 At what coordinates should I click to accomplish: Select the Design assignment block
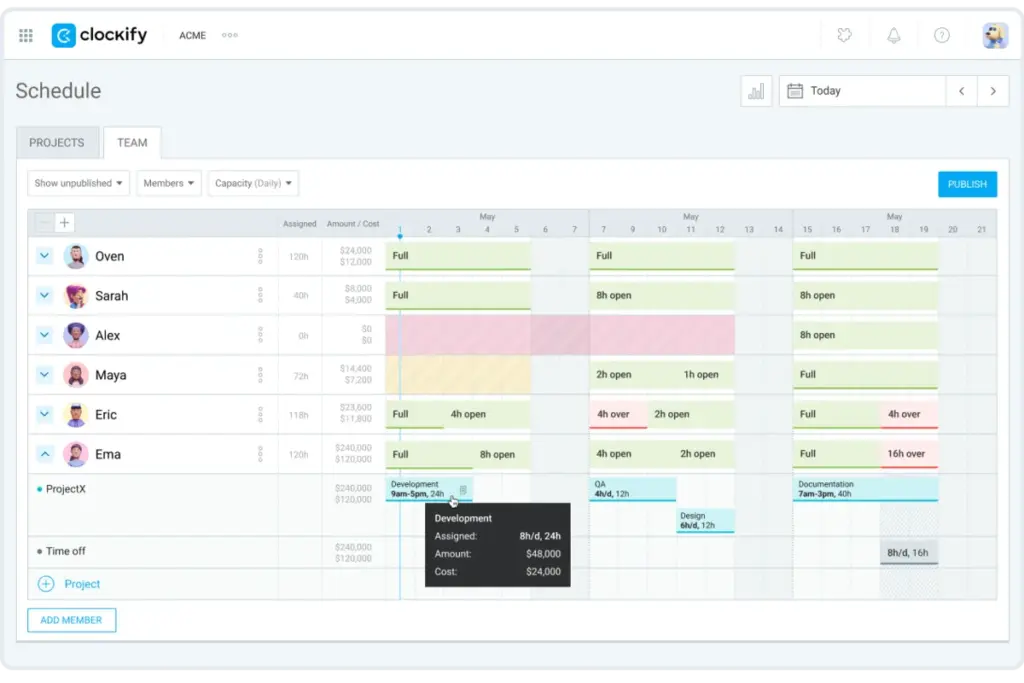click(x=705, y=520)
